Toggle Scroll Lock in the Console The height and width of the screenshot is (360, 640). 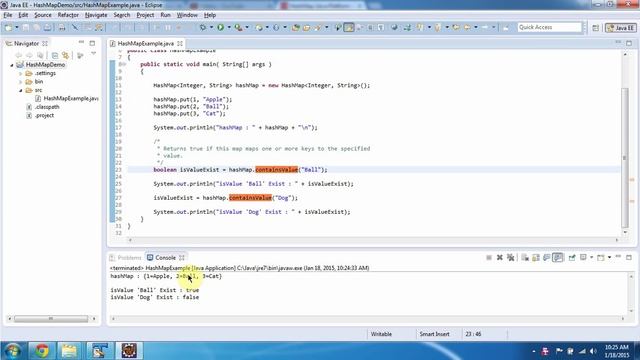536,258
